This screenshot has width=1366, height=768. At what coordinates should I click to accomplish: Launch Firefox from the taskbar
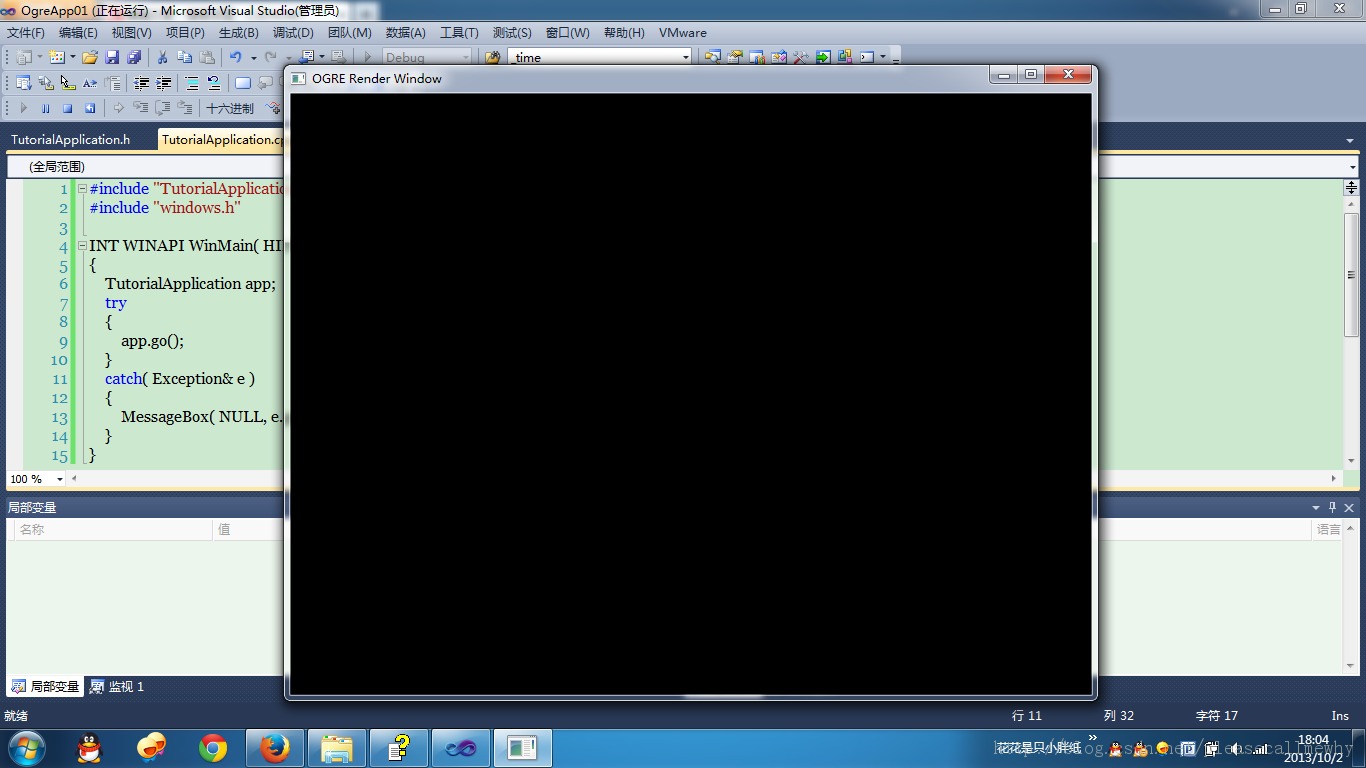click(274, 748)
